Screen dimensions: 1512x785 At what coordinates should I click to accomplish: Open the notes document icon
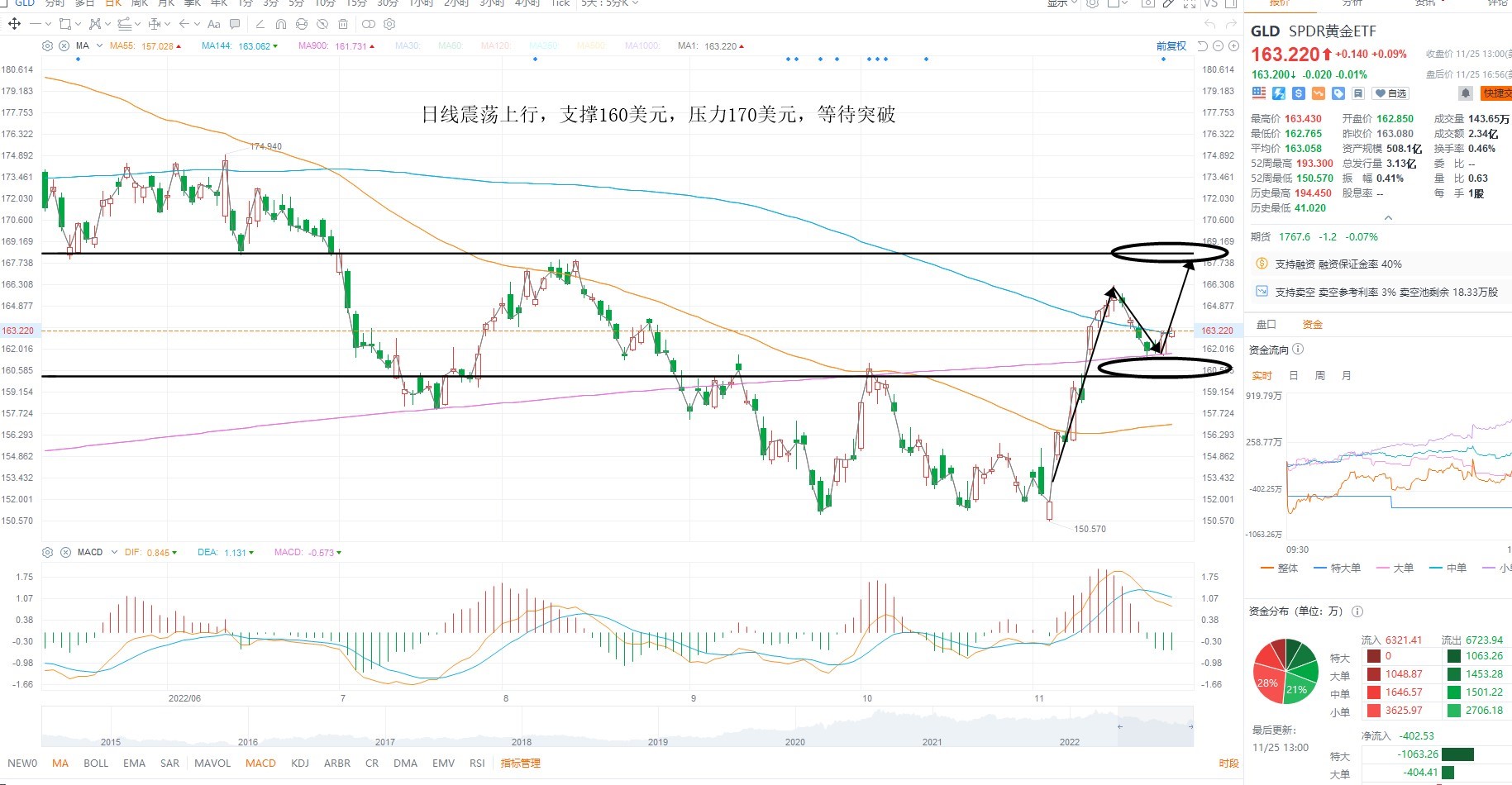click(x=1358, y=93)
